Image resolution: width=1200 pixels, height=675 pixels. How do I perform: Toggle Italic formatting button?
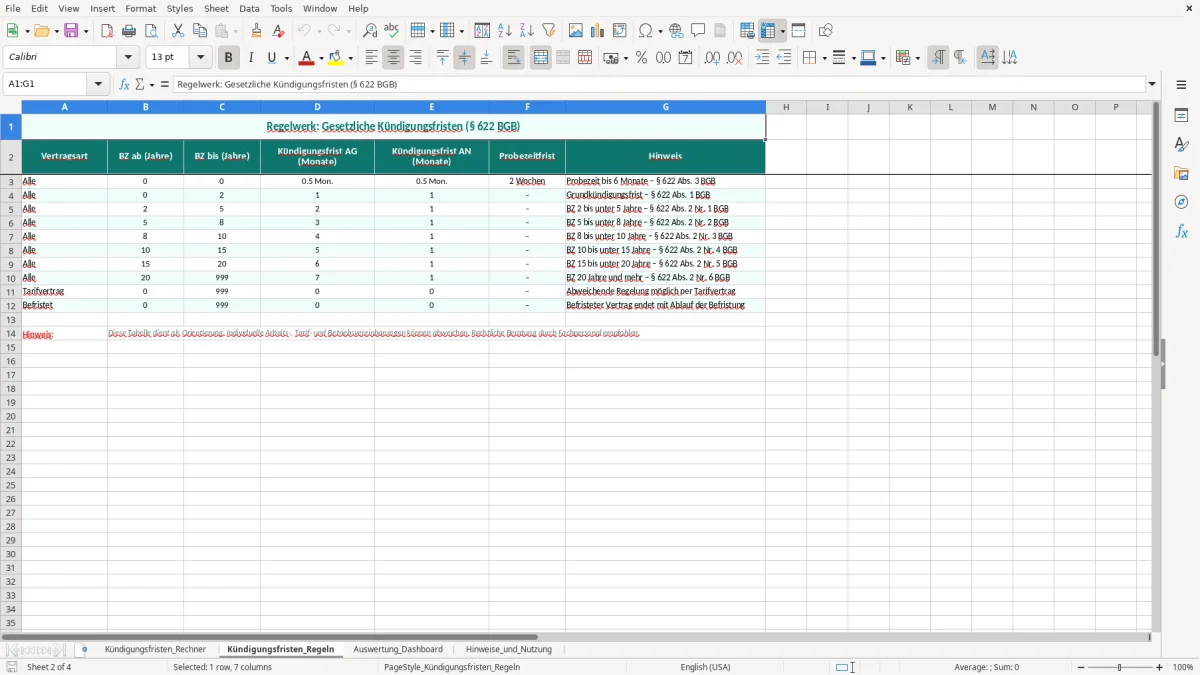[250, 58]
